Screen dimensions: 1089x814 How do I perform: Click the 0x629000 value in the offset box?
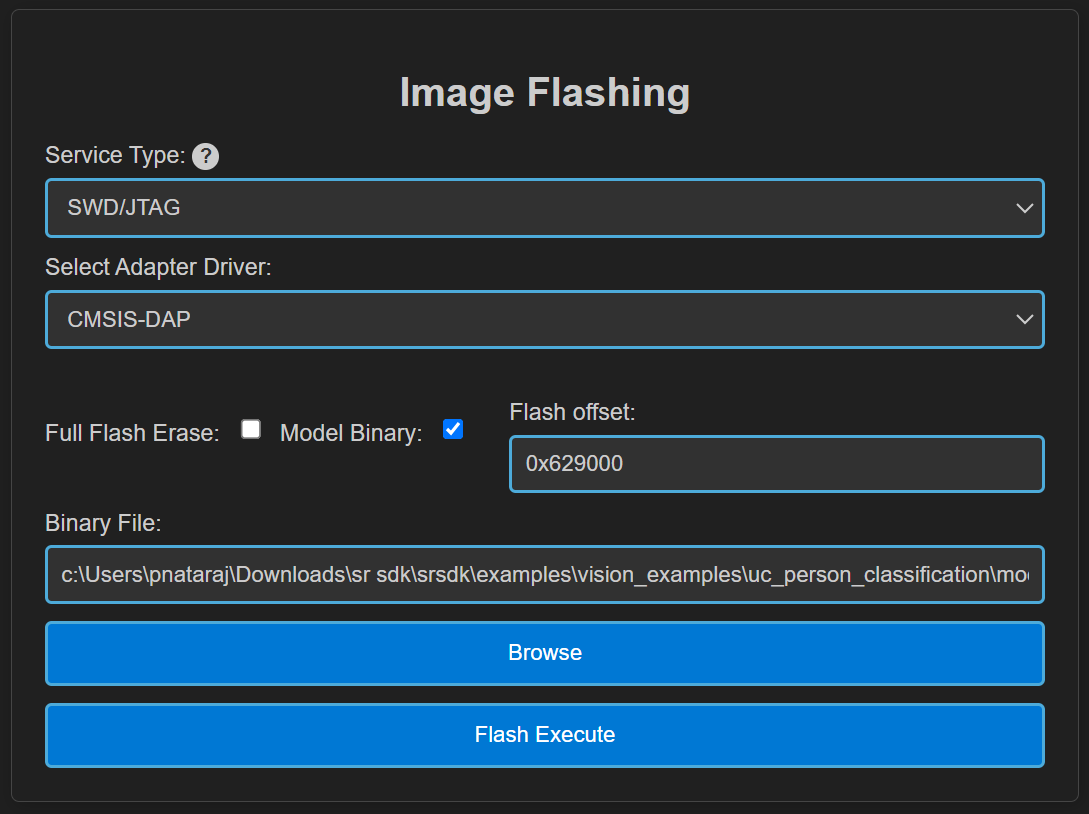point(574,464)
